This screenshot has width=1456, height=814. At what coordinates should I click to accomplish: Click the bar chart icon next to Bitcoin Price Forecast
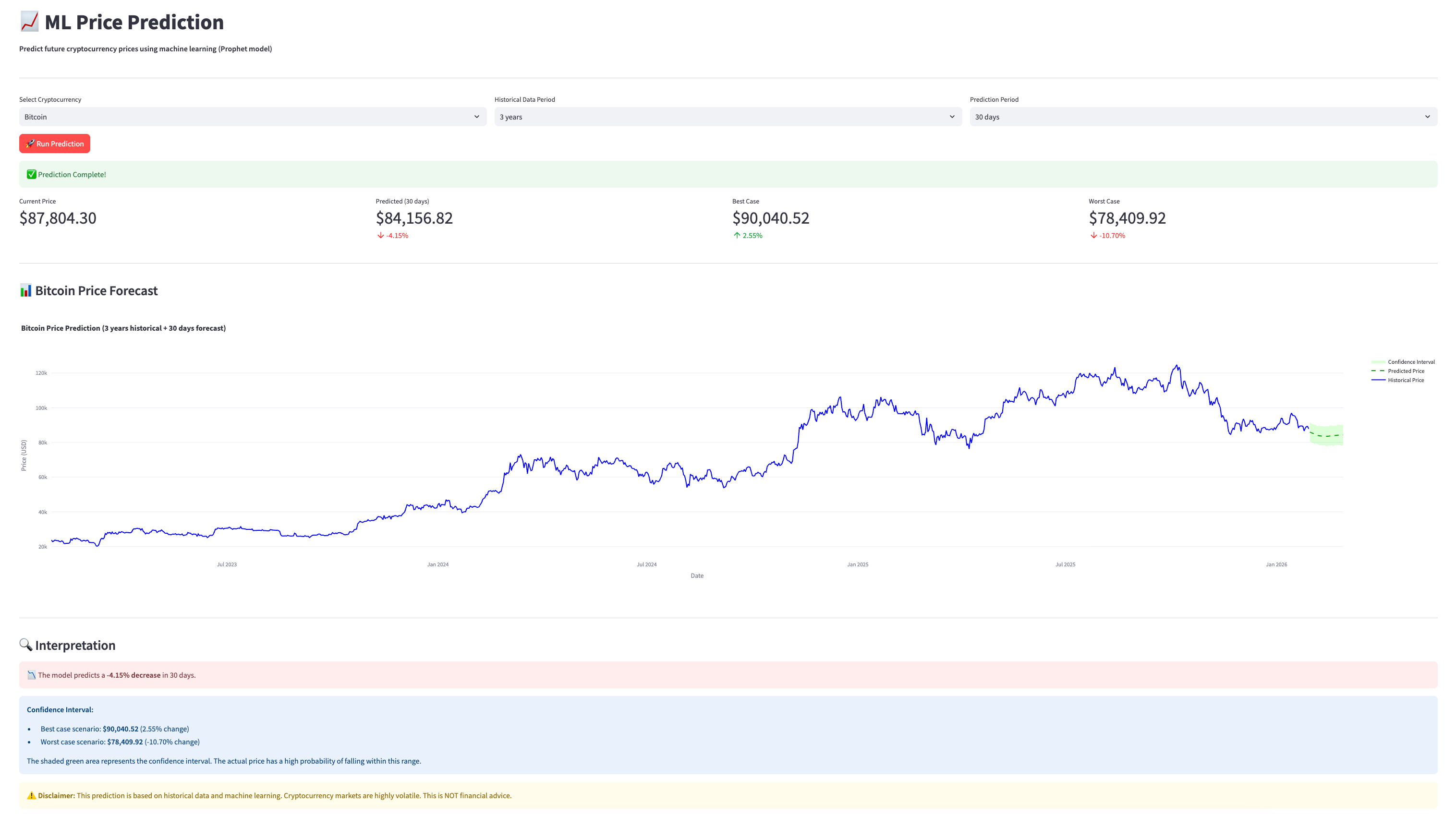pyautogui.click(x=25, y=291)
